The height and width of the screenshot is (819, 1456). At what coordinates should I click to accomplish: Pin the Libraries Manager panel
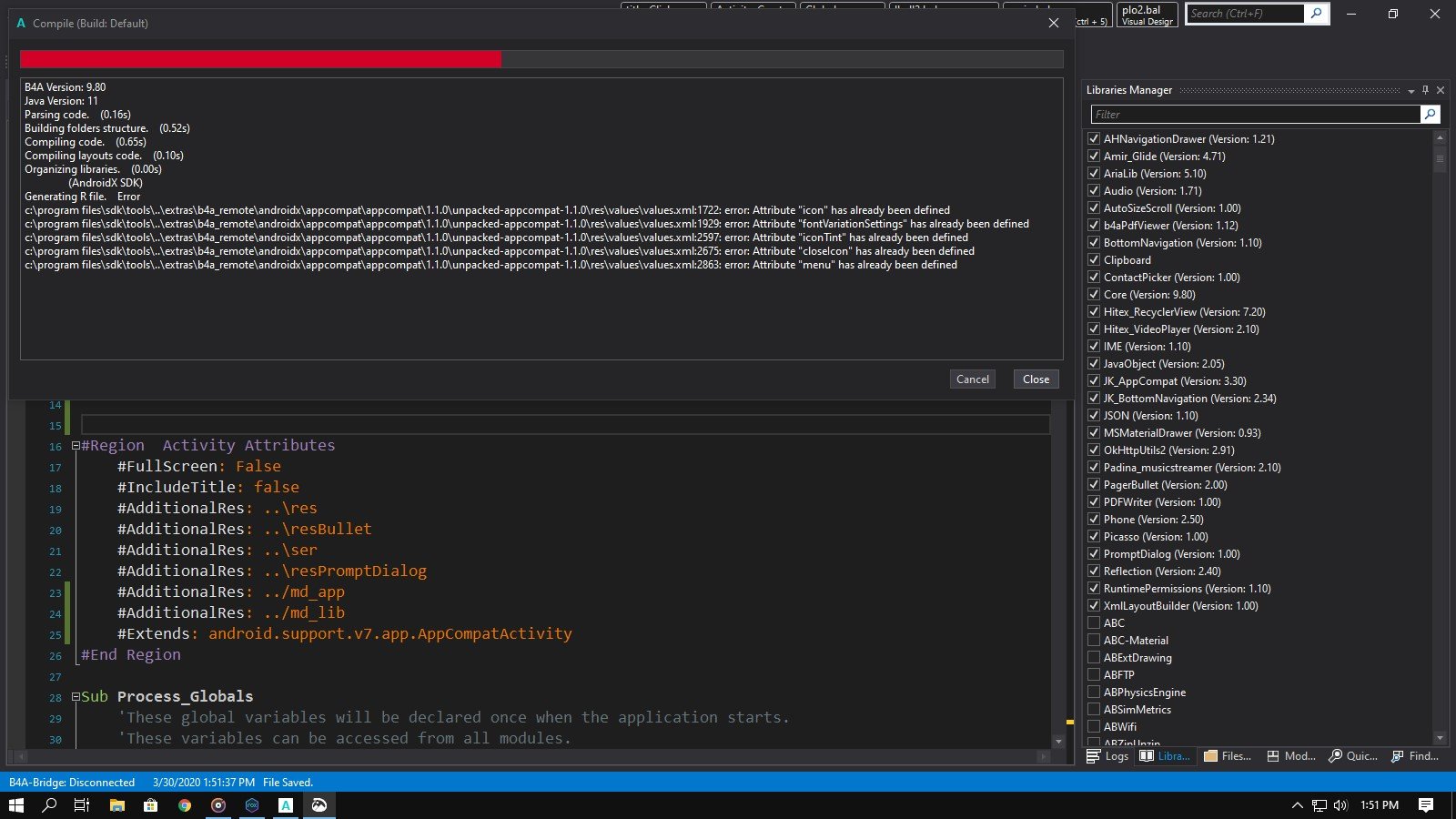coord(1425,90)
